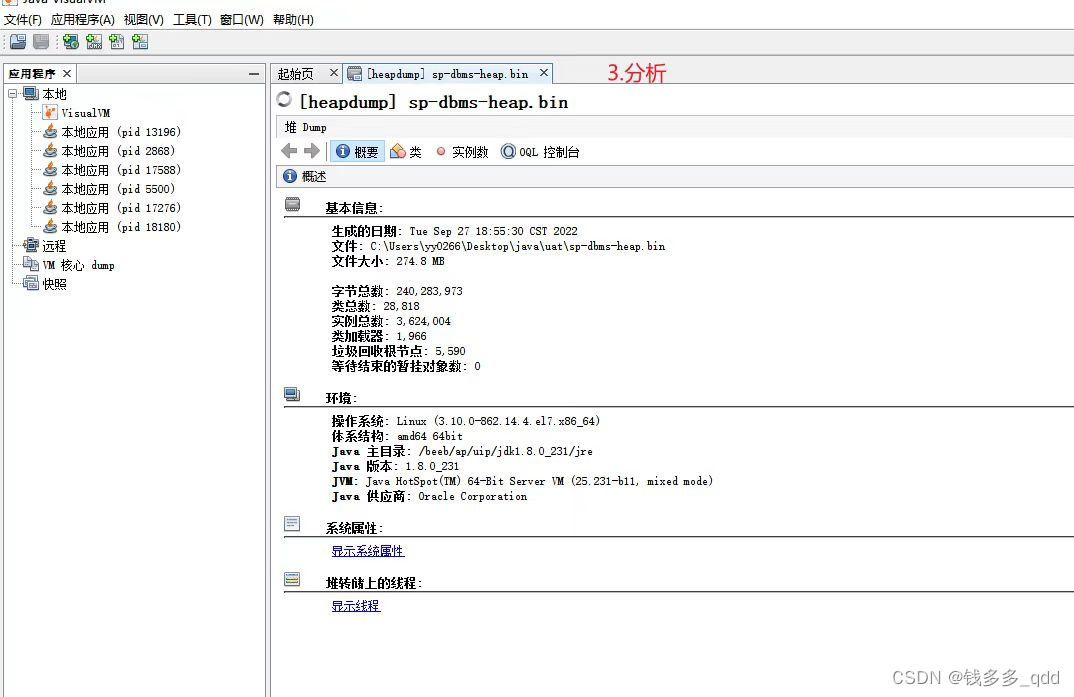The image size is (1074, 697).
Task: Click the add remote host toolbar icon
Action: [x=70, y=41]
